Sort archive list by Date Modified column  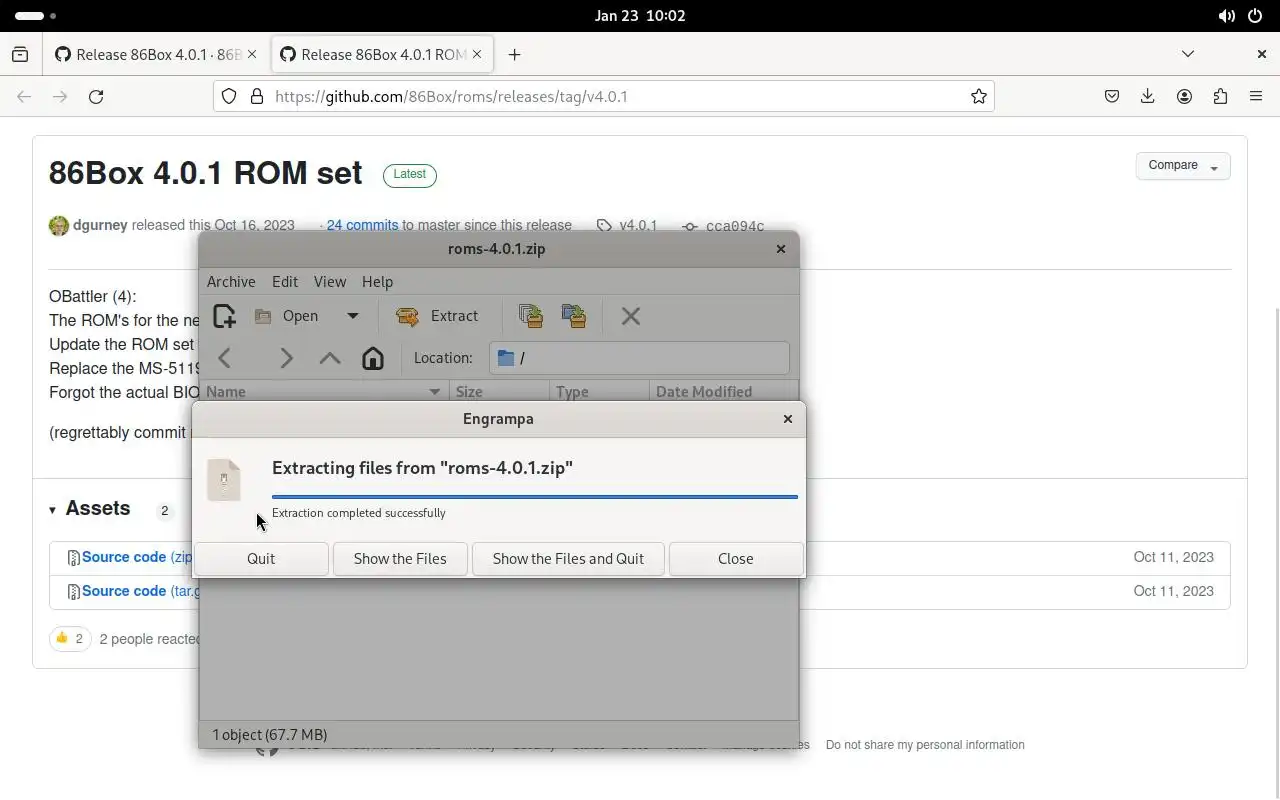point(723,392)
